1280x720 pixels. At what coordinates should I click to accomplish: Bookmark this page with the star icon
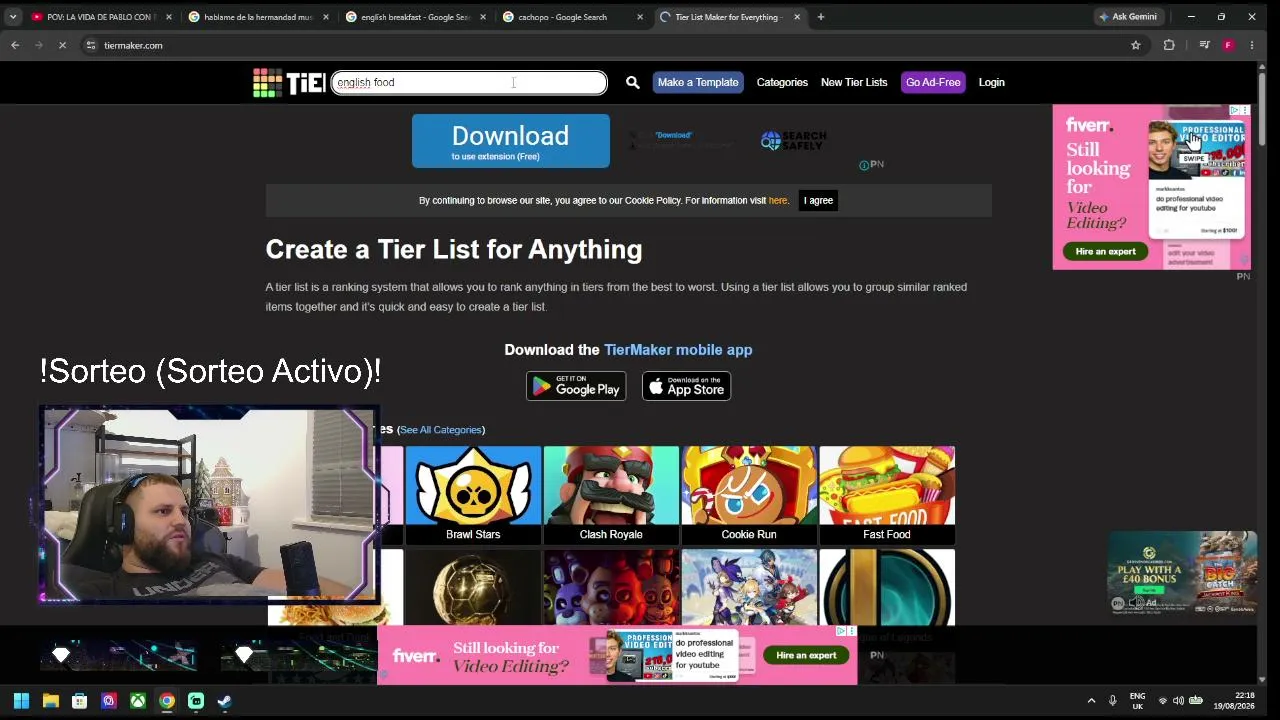(x=1136, y=45)
